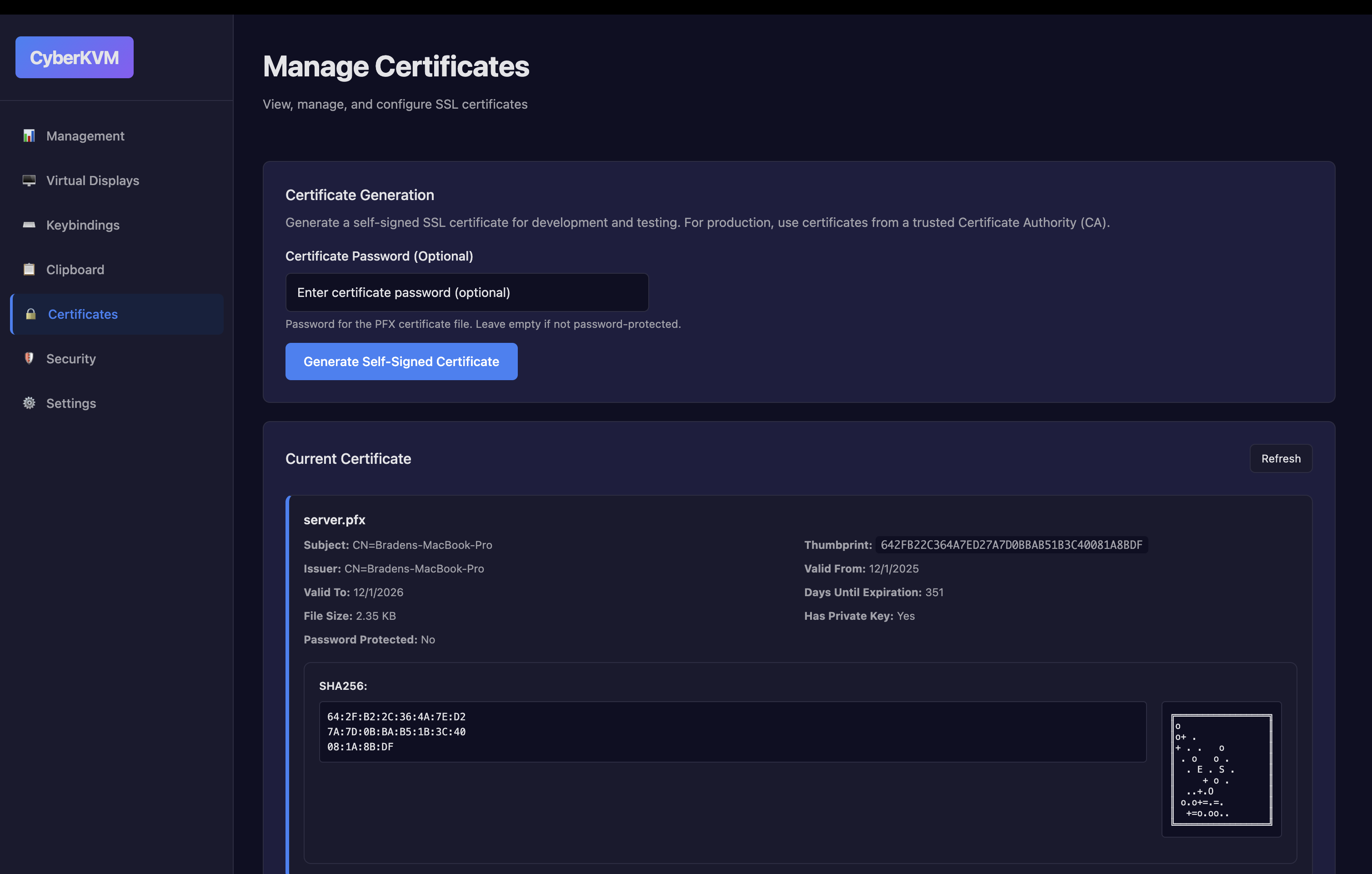Open Clipboard via the clipboard icon
The width and height of the screenshot is (1372, 874).
tap(29, 269)
